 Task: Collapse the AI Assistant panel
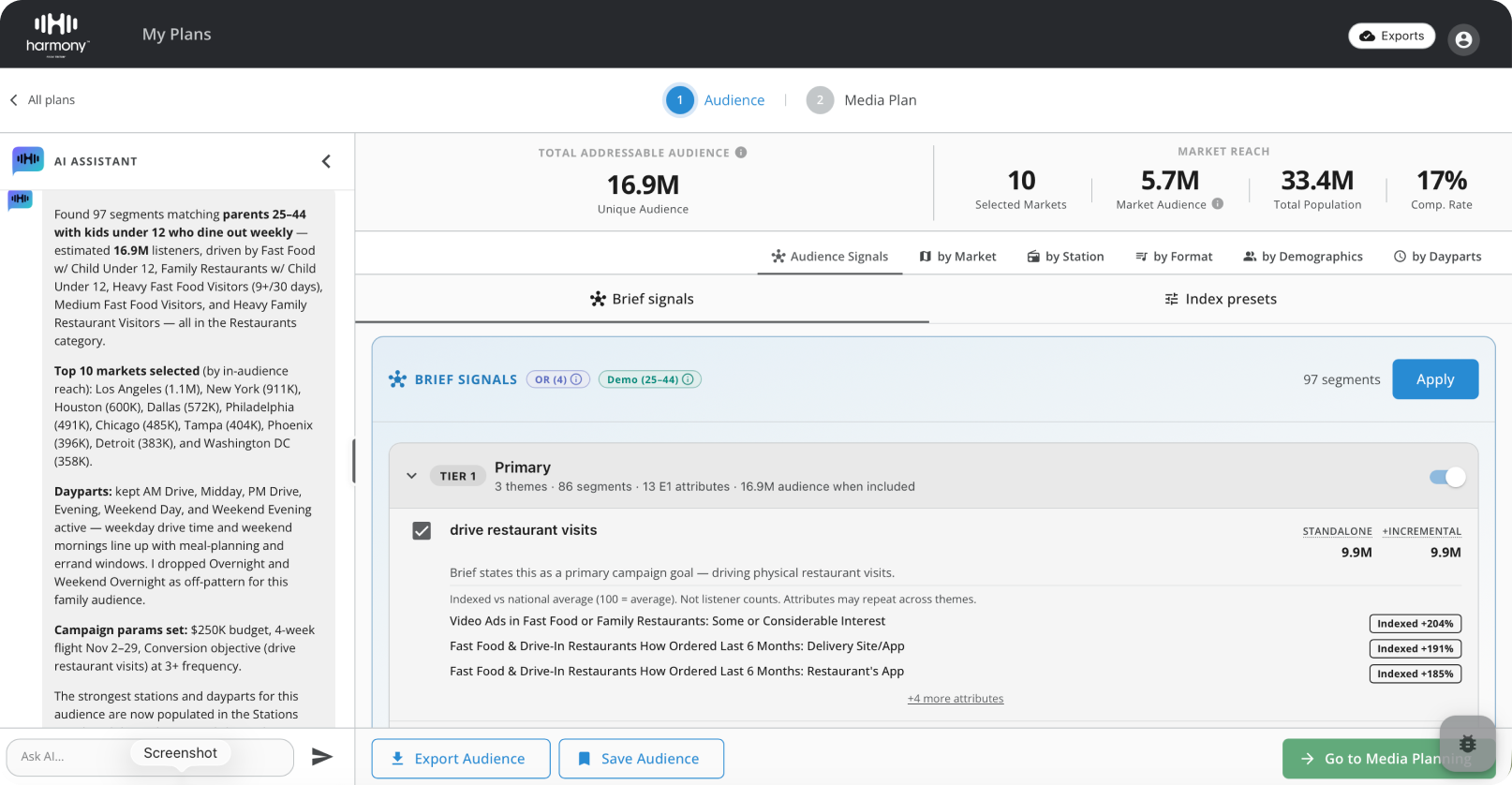tap(326, 161)
